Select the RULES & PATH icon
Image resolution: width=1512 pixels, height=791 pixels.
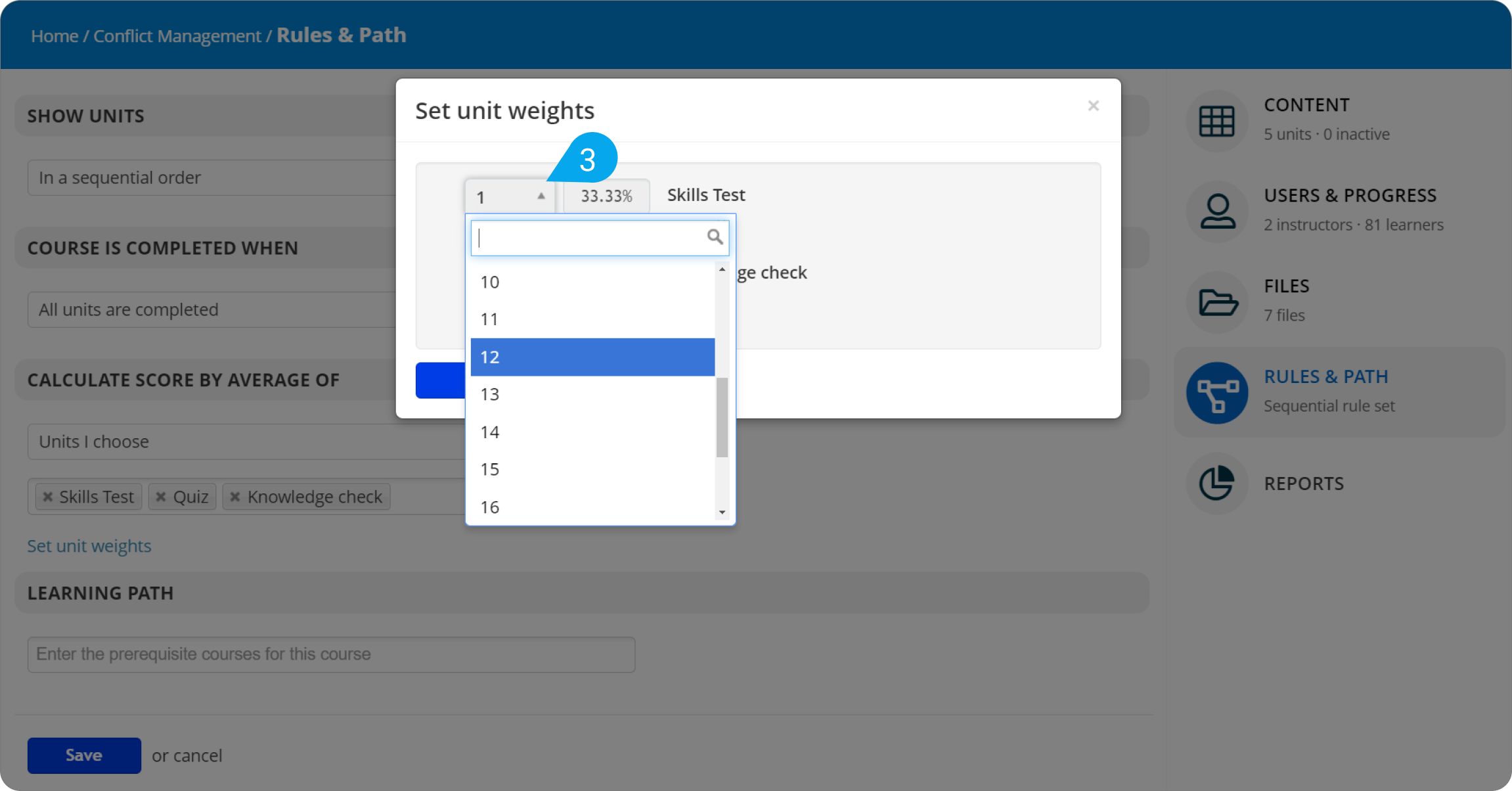click(x=1216, y=393)
